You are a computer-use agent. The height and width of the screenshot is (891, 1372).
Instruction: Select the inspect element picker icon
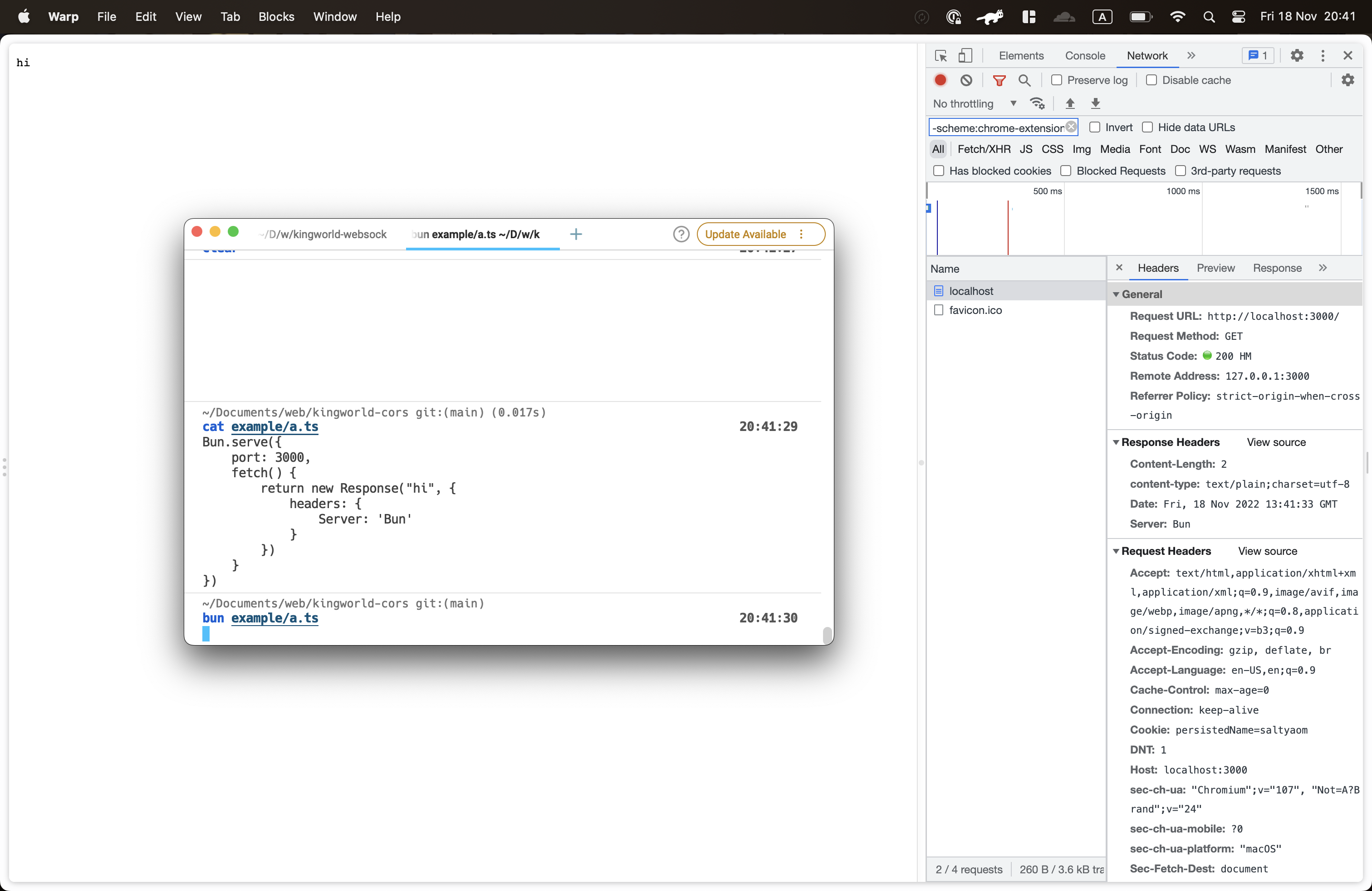click(x=941, y=55)
